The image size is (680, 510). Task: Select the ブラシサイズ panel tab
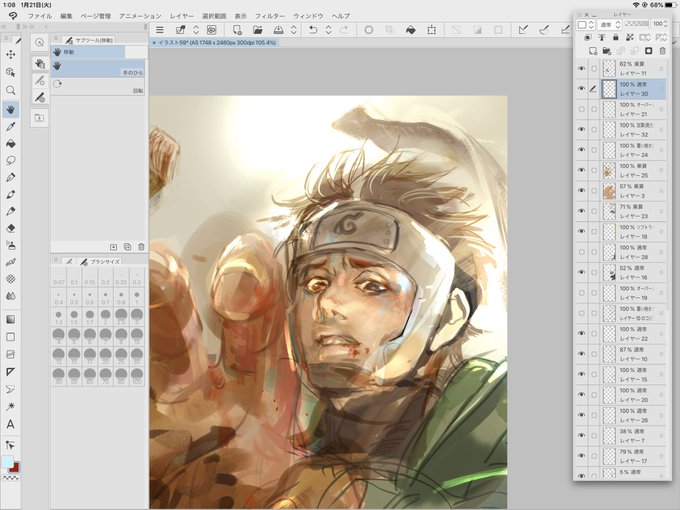(x=100, y=262)
